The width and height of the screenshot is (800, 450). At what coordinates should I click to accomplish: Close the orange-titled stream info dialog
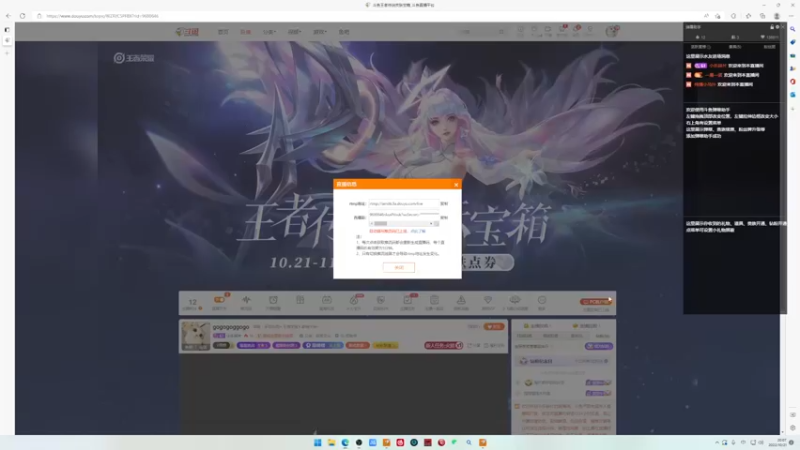click(x=456, y=185)
